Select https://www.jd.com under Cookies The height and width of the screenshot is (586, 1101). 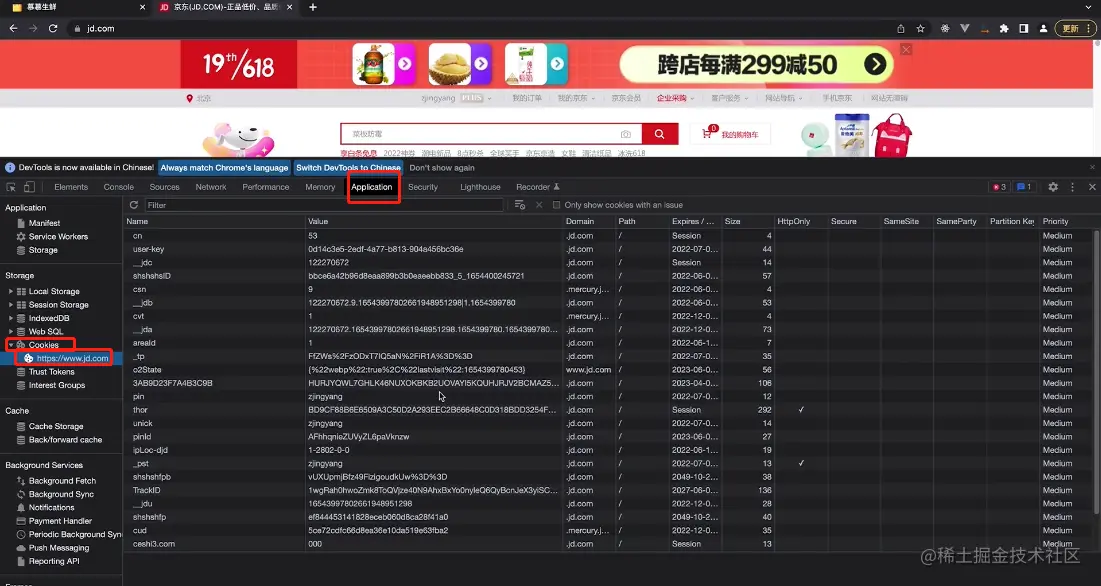(72, 359)
